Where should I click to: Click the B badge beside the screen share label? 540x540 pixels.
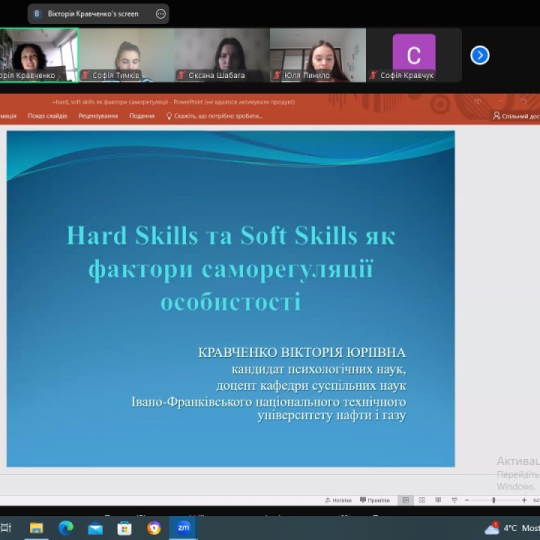point(37,14)
